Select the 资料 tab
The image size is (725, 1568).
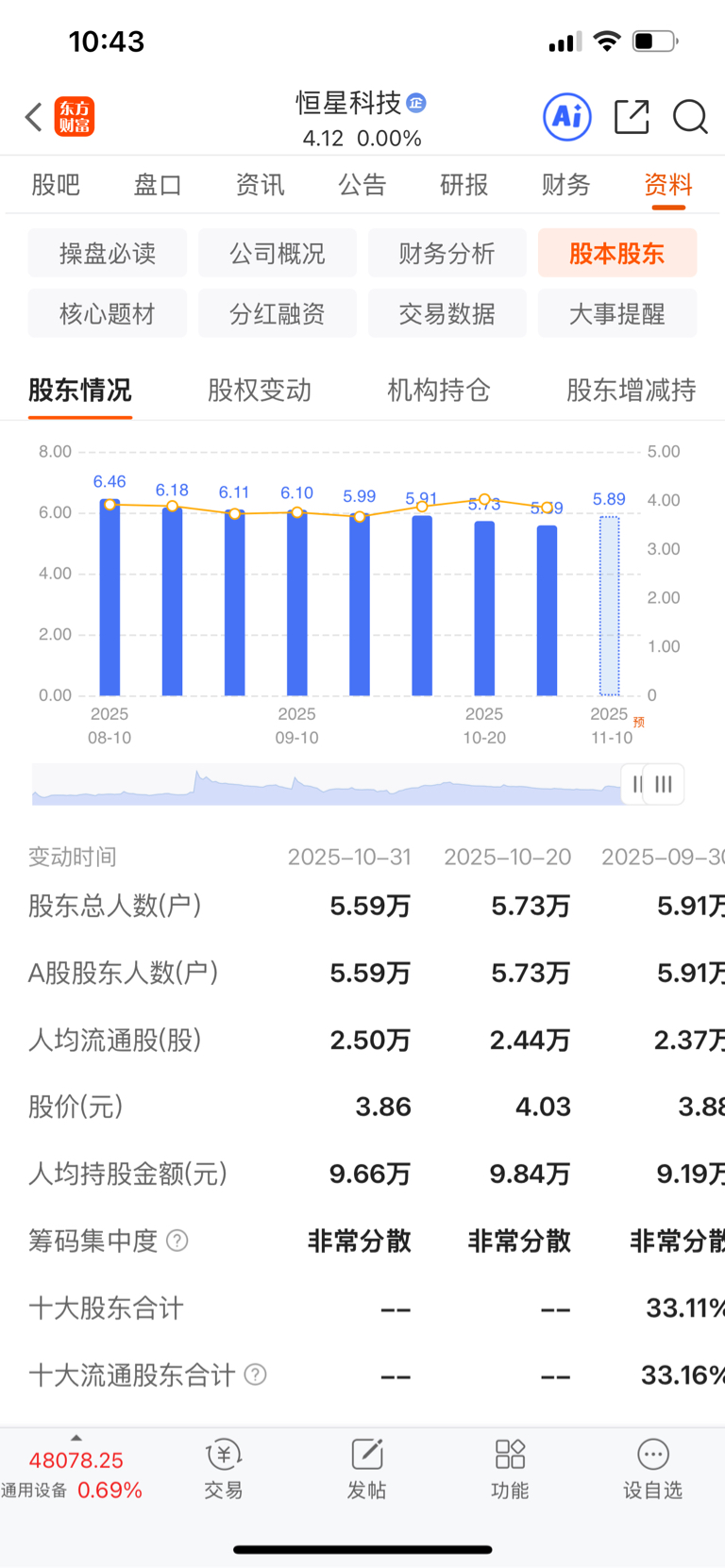[x=668, y=185]
